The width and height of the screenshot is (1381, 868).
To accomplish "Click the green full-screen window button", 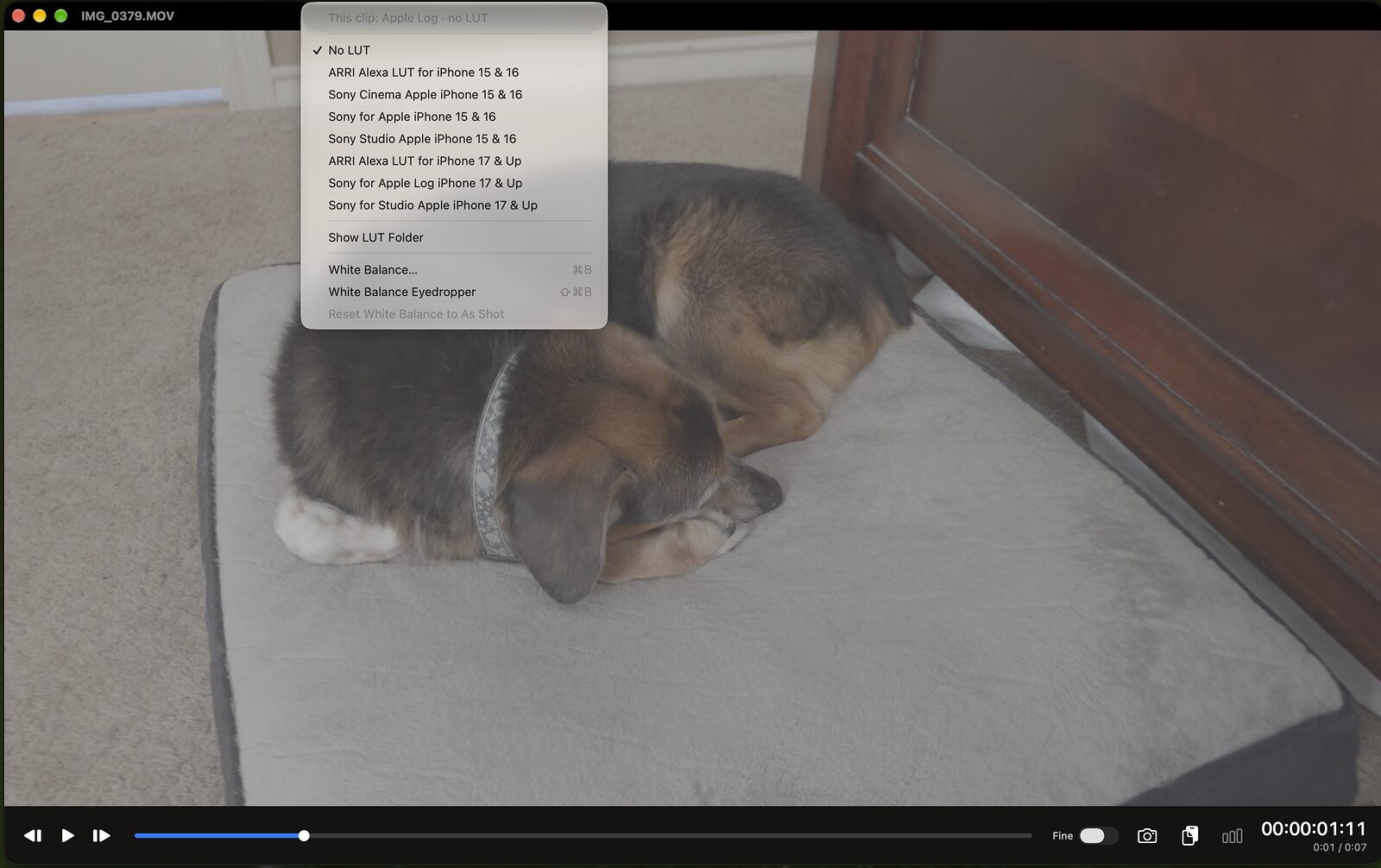I will click(x=61, y=16).
